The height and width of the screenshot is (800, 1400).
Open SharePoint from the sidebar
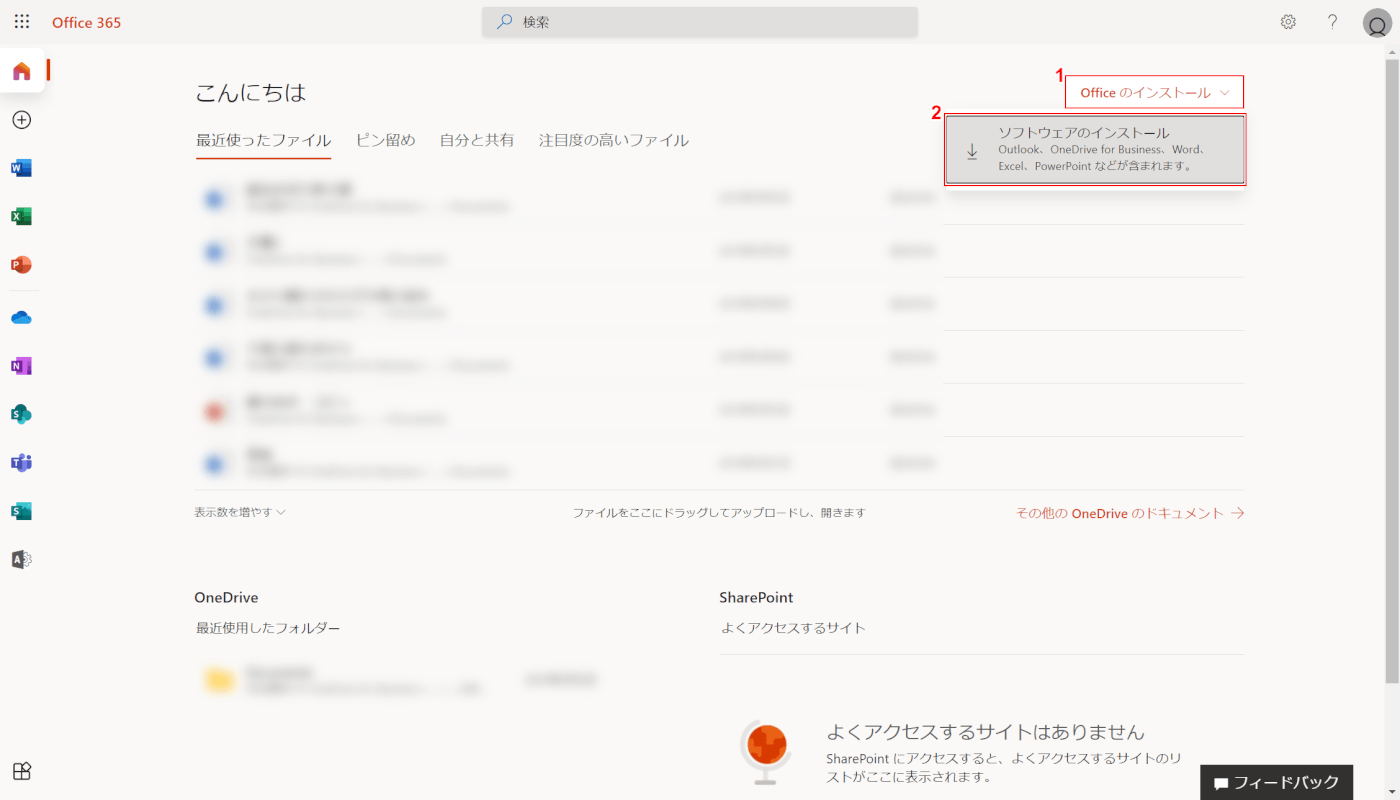click(22, 414)
